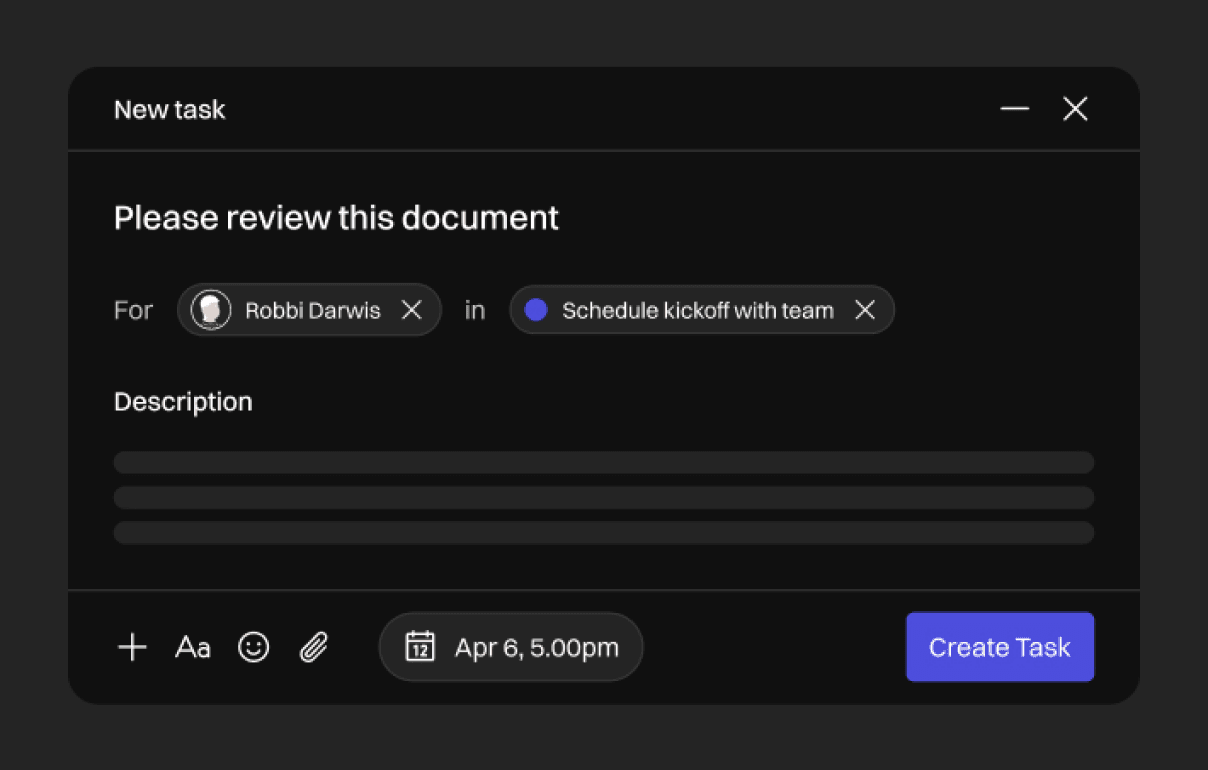Viewport: 1208px width, 770px height.
Task: Open the due date picker showing Apr 6, 5.00pm
Action: point(536,648)
